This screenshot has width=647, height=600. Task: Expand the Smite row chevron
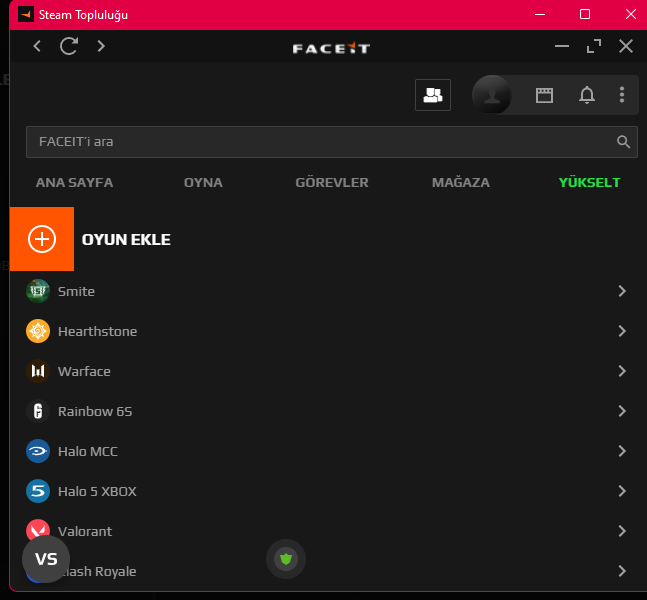point(622,291)
